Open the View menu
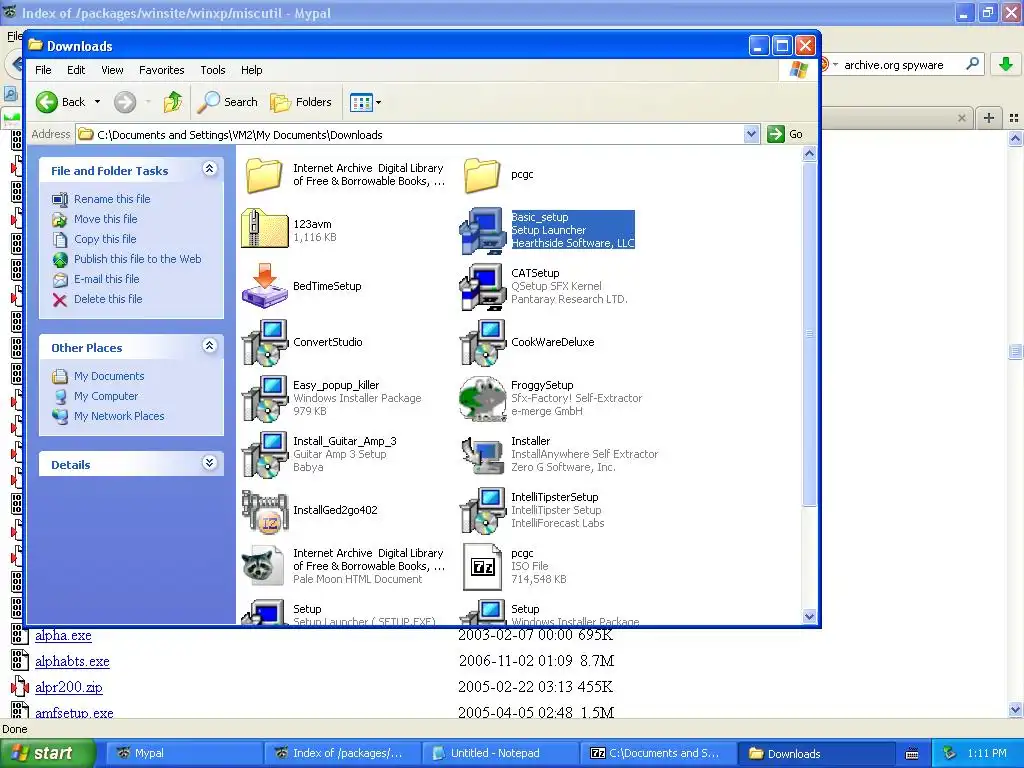 point(112,70)
